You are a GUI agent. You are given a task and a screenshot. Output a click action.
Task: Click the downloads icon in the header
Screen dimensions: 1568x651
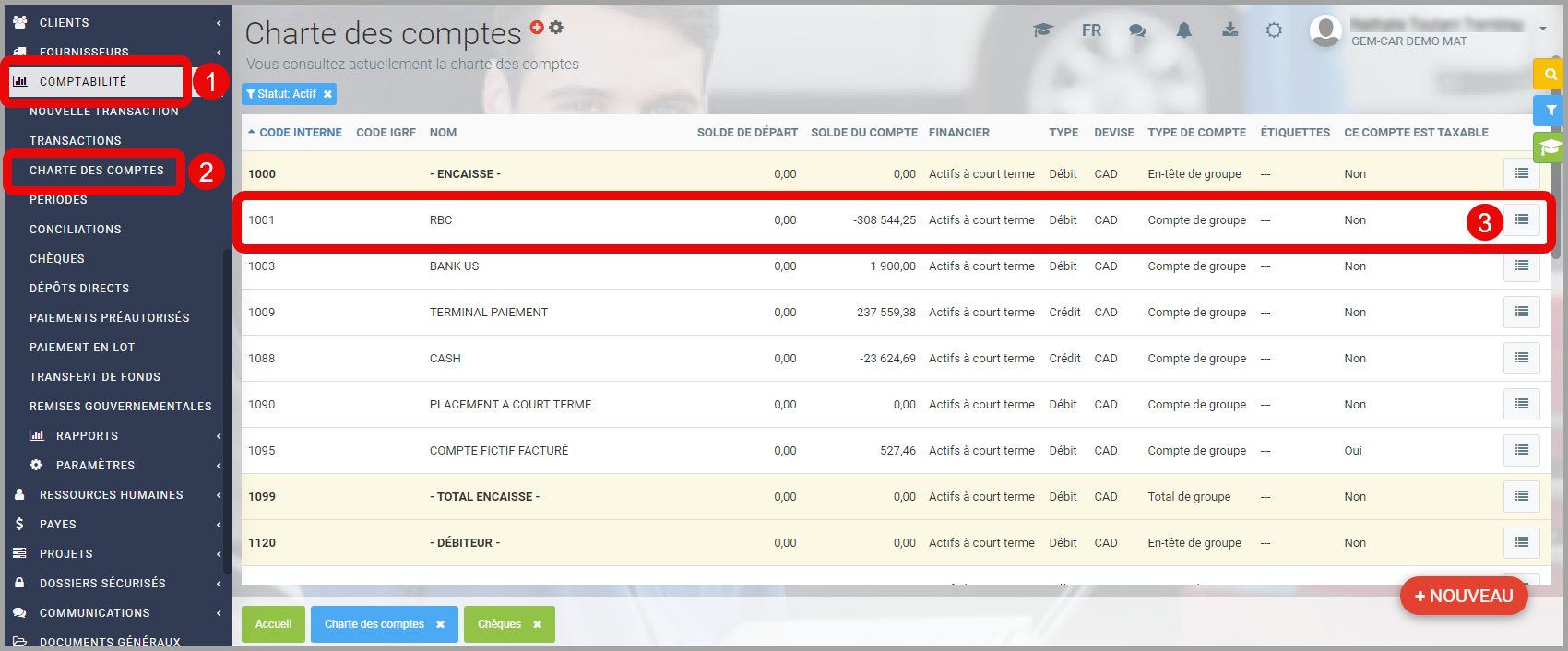click(x=1229, y=30)
